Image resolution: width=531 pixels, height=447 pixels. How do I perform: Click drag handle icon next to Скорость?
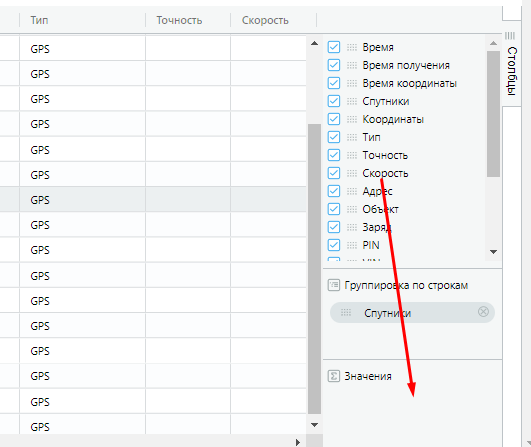pyautogui.click(x=352, y=173)
